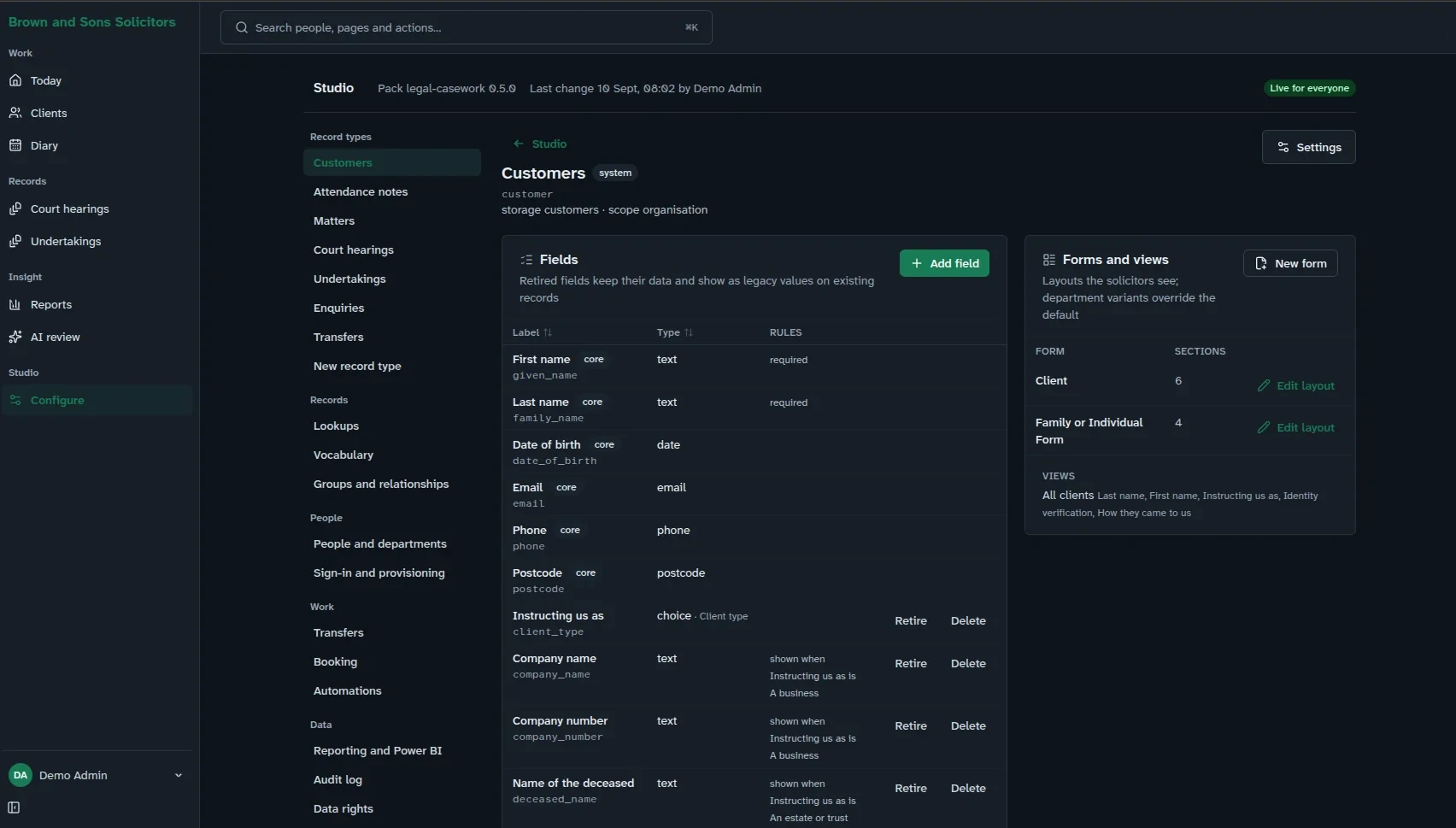1456x828 pixels.
Task: Retire the Instructing us as field
Action: click(911, 620)
